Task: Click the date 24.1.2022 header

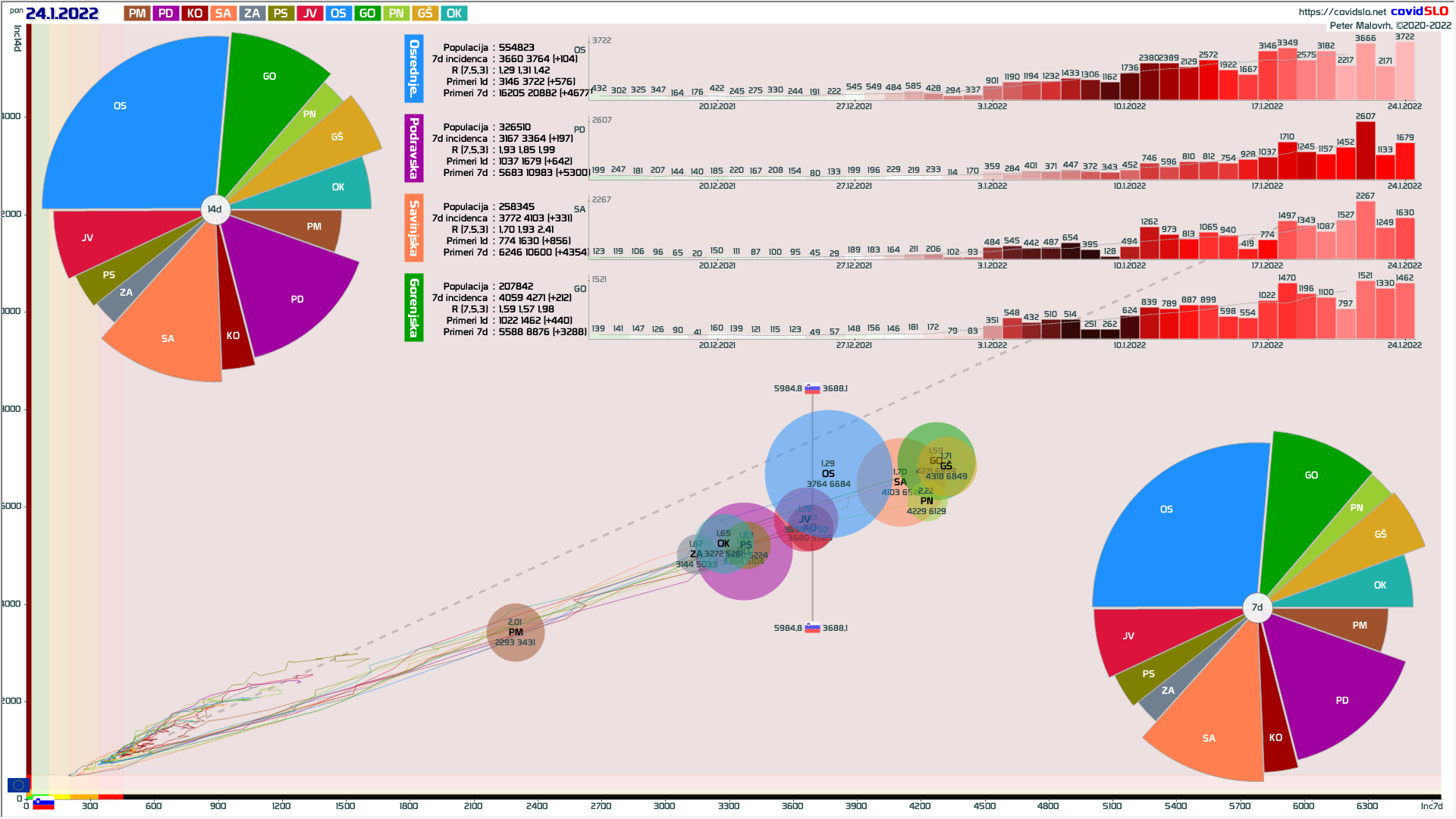Action: point(62,14)
